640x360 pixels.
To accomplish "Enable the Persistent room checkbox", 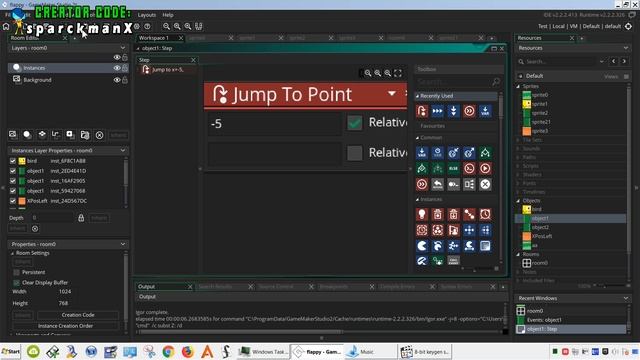I will [x=16, y=272].
